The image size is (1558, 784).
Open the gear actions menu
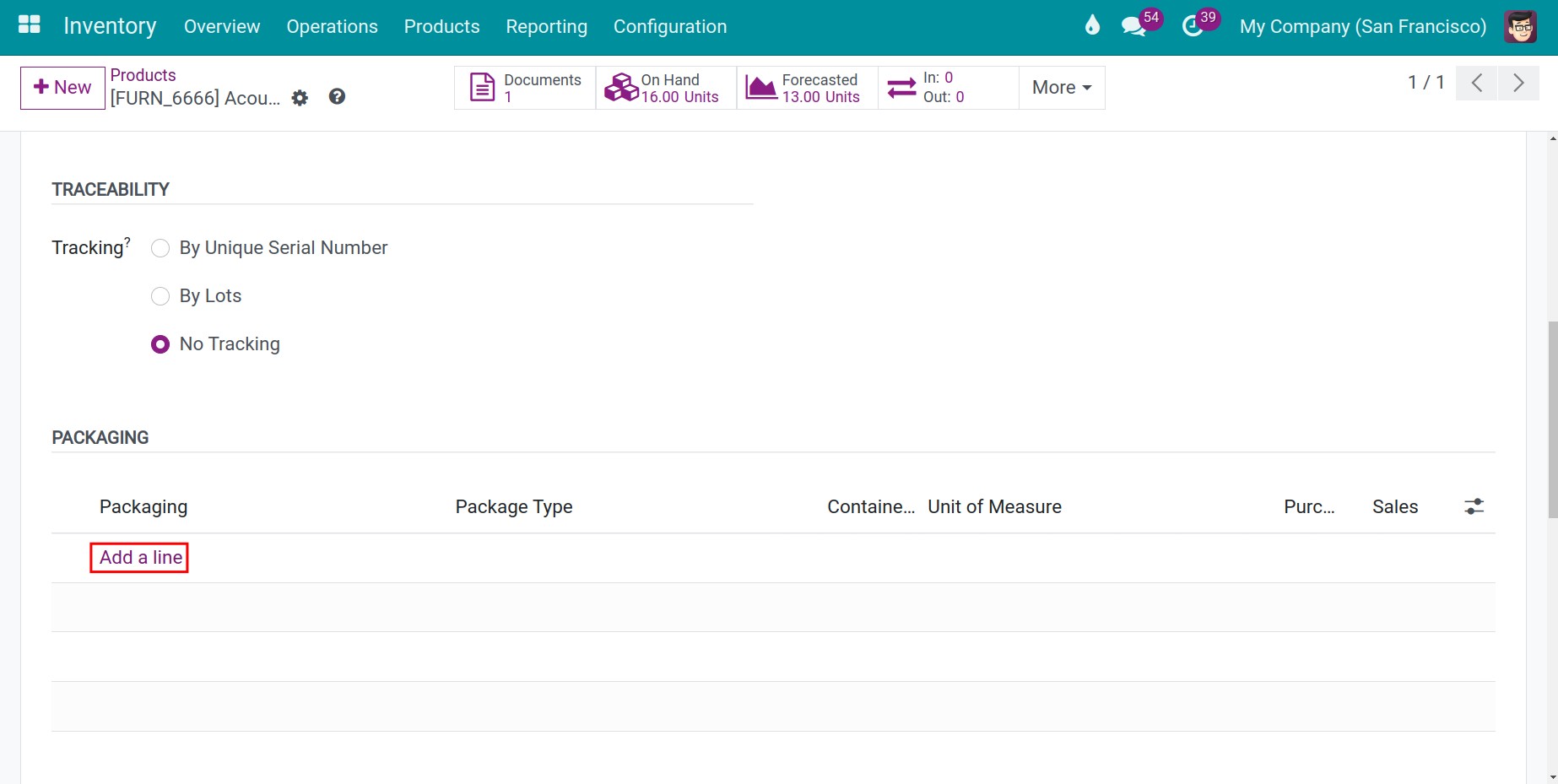pos(300,98)
